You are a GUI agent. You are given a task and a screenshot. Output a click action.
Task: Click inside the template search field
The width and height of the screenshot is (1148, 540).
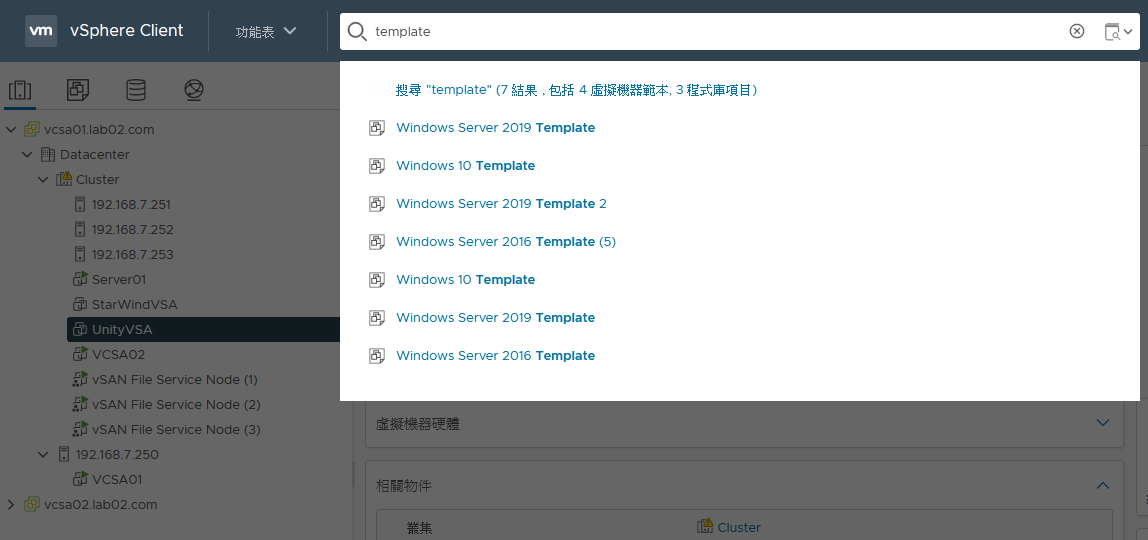click(718, 31)
